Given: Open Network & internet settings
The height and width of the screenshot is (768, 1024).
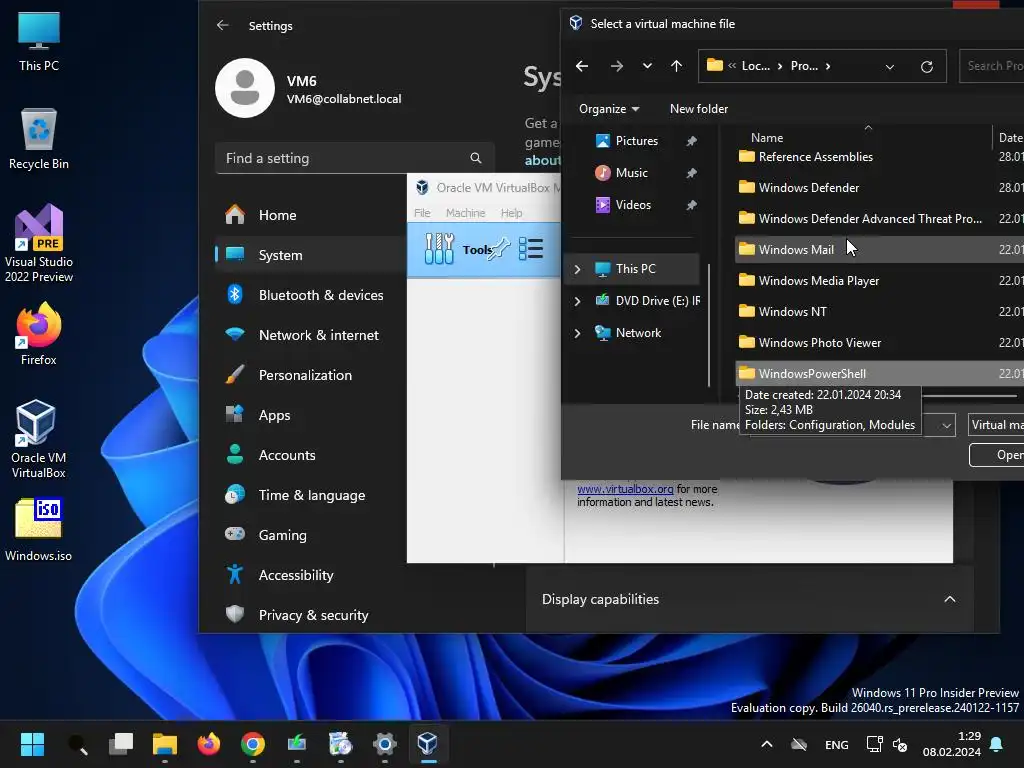Looking at the screenshot, I should click(310, 335).
